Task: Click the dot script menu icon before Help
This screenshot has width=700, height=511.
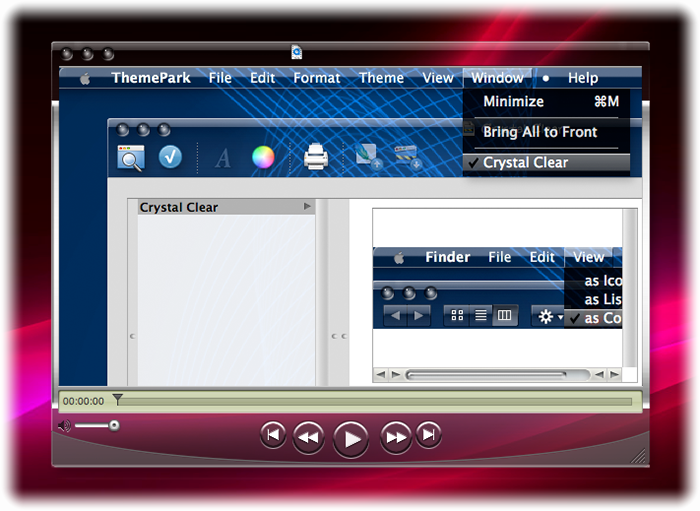Action: pyautogui.click(x=546, y=79)
